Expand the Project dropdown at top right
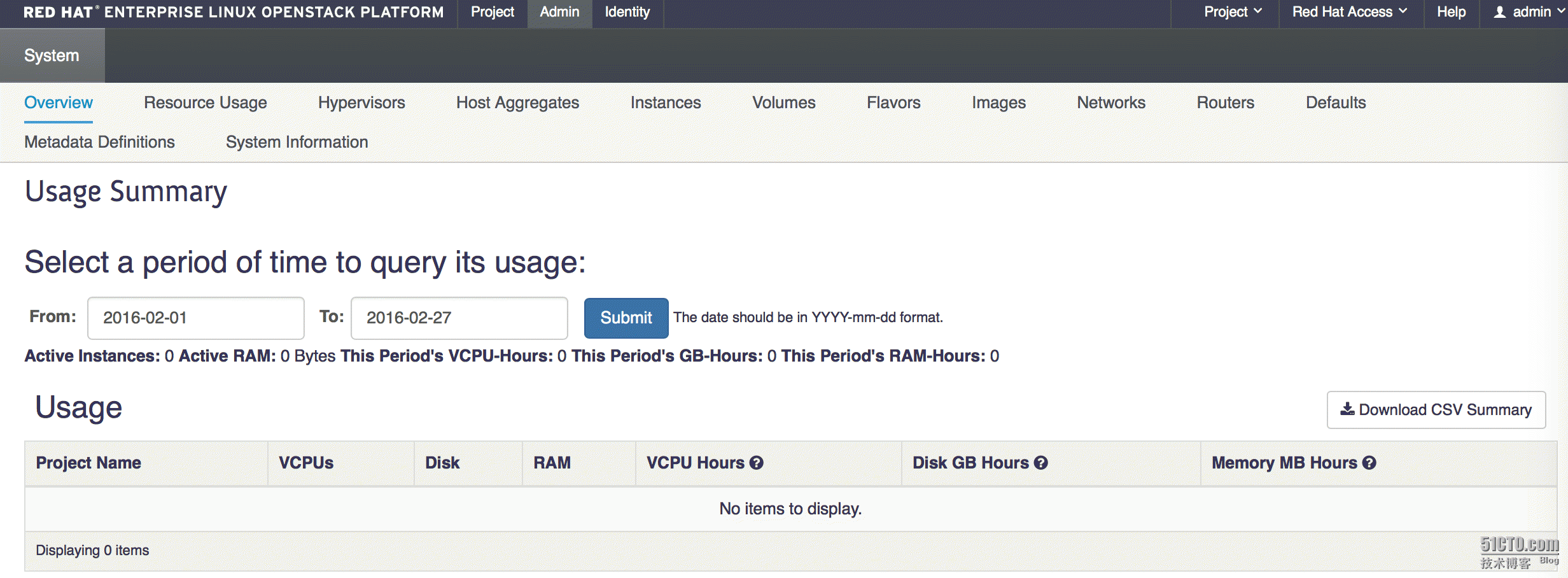The image size is (1568, 578). pyautogui.click(x=1233, y=12)
